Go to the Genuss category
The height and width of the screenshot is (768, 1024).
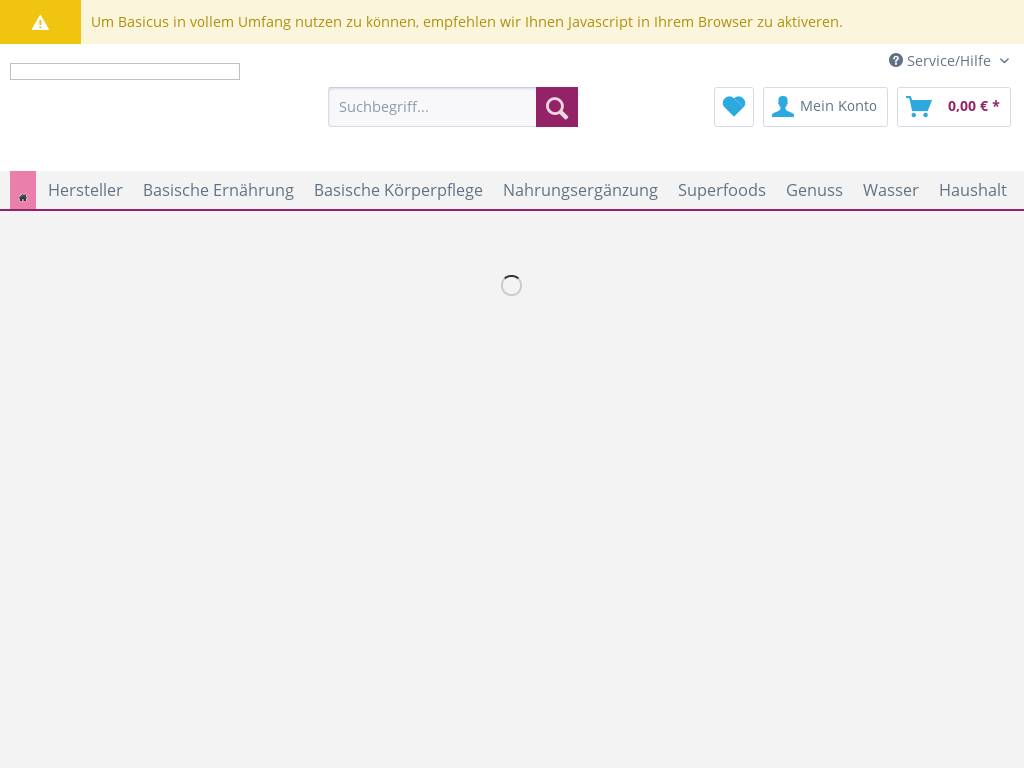pyautogui.click(x=814, y=190)
